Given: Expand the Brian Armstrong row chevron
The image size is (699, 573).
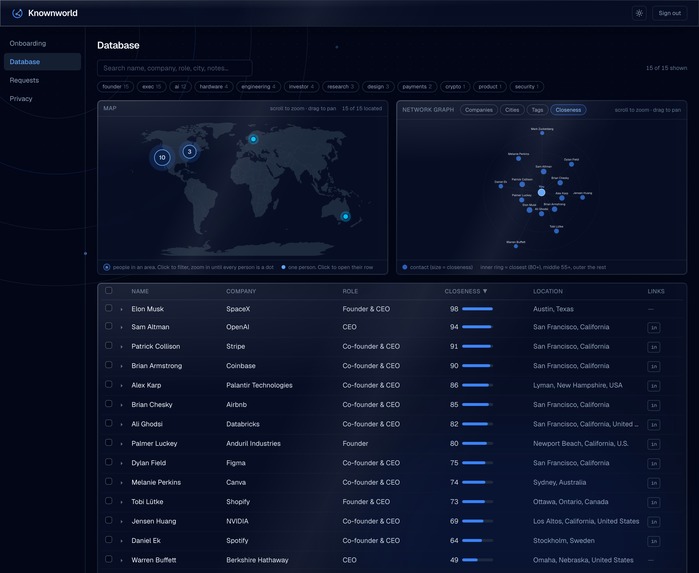Looking at the screenshot, I should coord(121,366).
